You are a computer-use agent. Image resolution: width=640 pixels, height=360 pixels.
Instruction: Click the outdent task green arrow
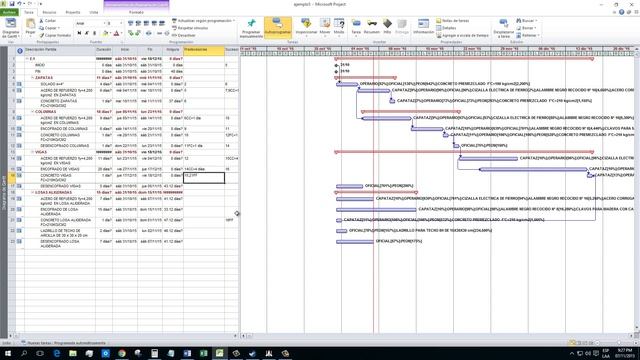[131, 33]
